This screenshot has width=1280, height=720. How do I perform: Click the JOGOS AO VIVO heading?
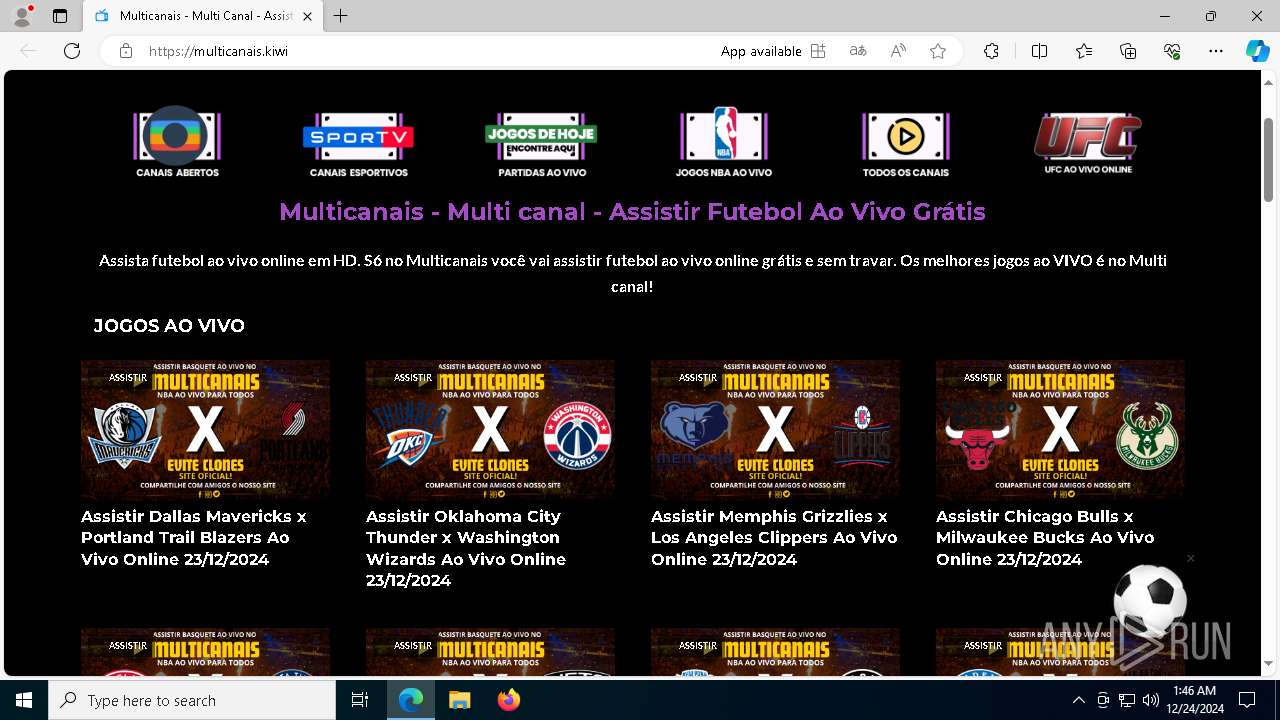pyautogui.click(x=169, y=326)
